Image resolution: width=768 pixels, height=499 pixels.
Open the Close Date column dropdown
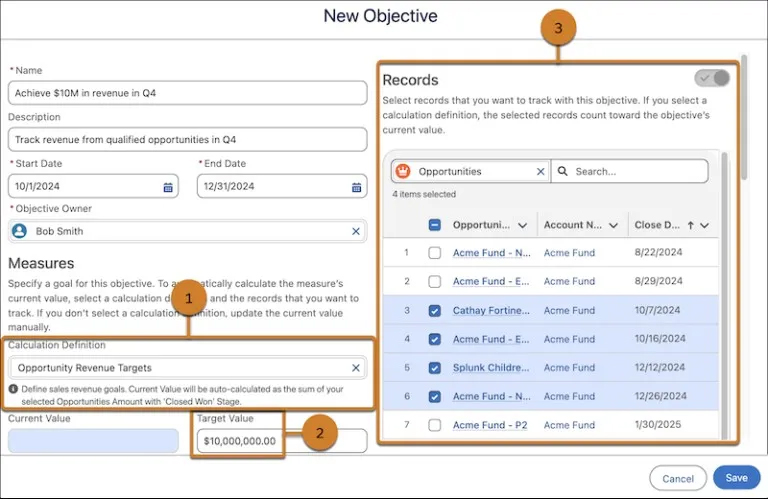[704, 225]
